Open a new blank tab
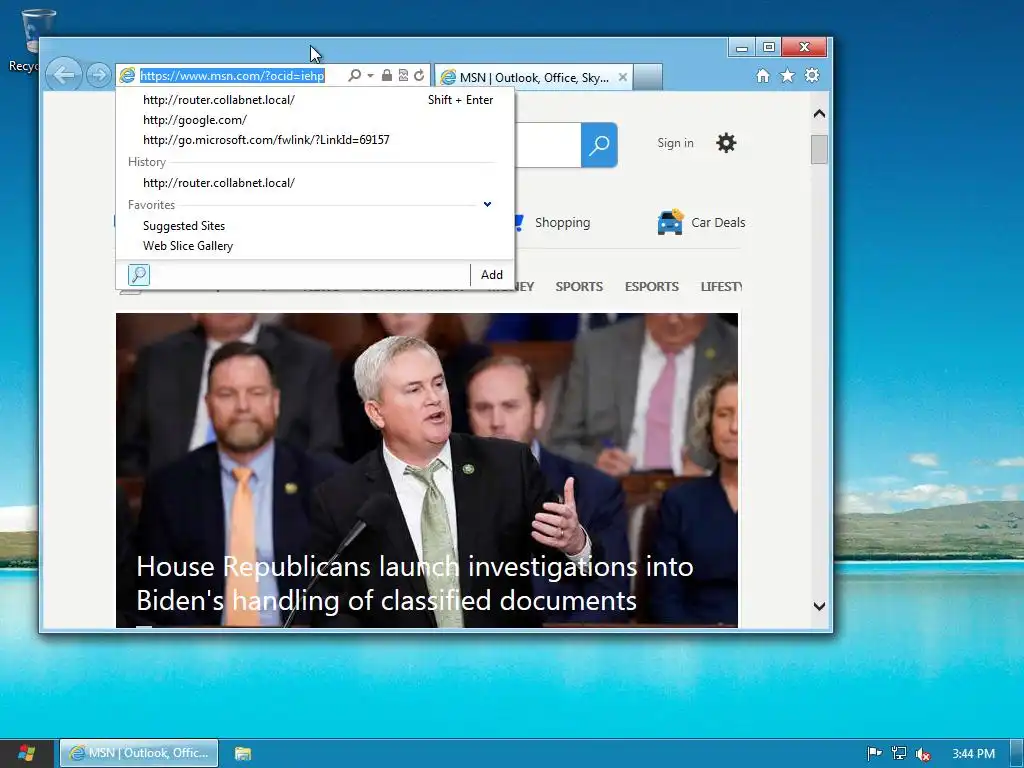1024x768 pixels. click(648, 77)
